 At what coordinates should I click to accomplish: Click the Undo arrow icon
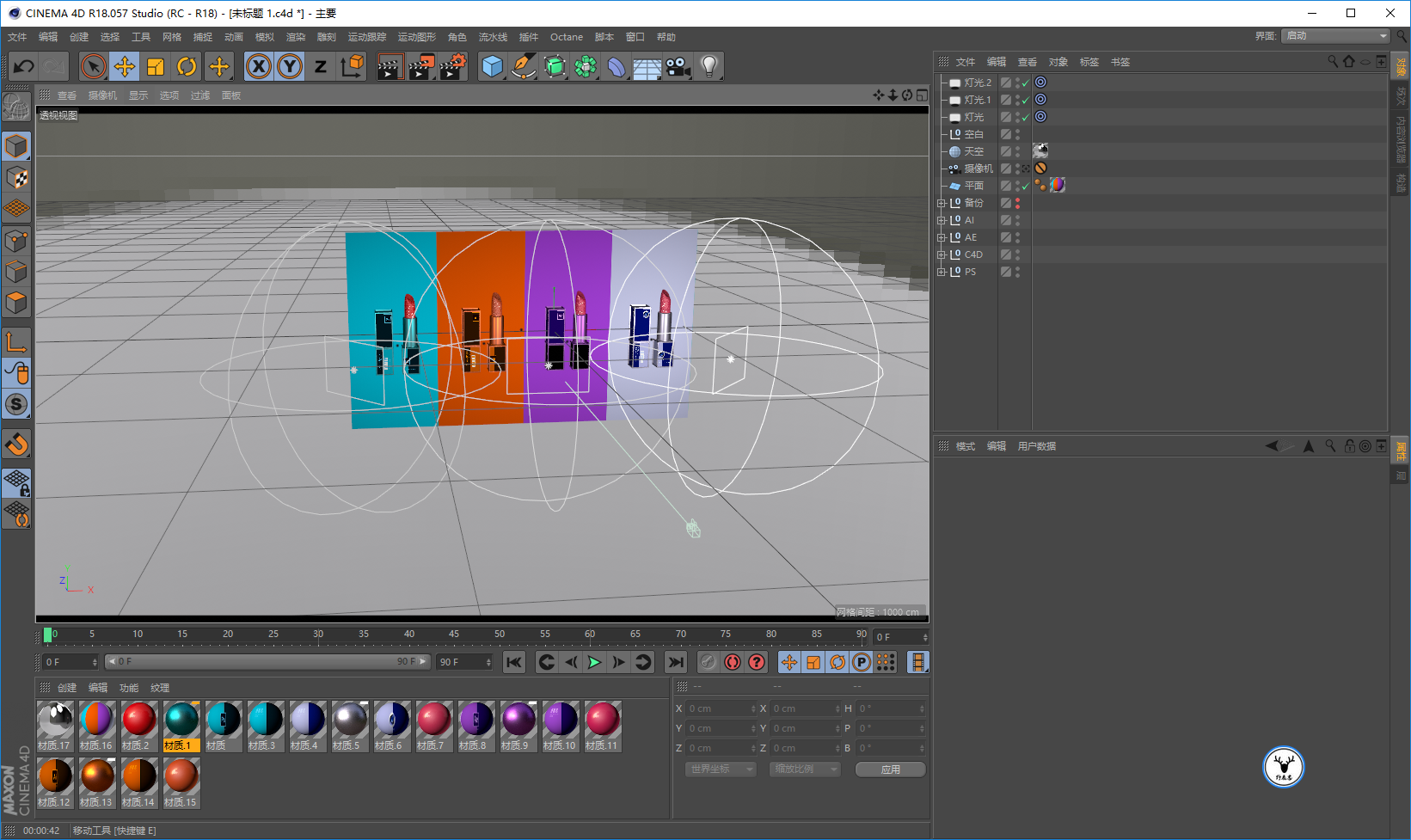24,66
